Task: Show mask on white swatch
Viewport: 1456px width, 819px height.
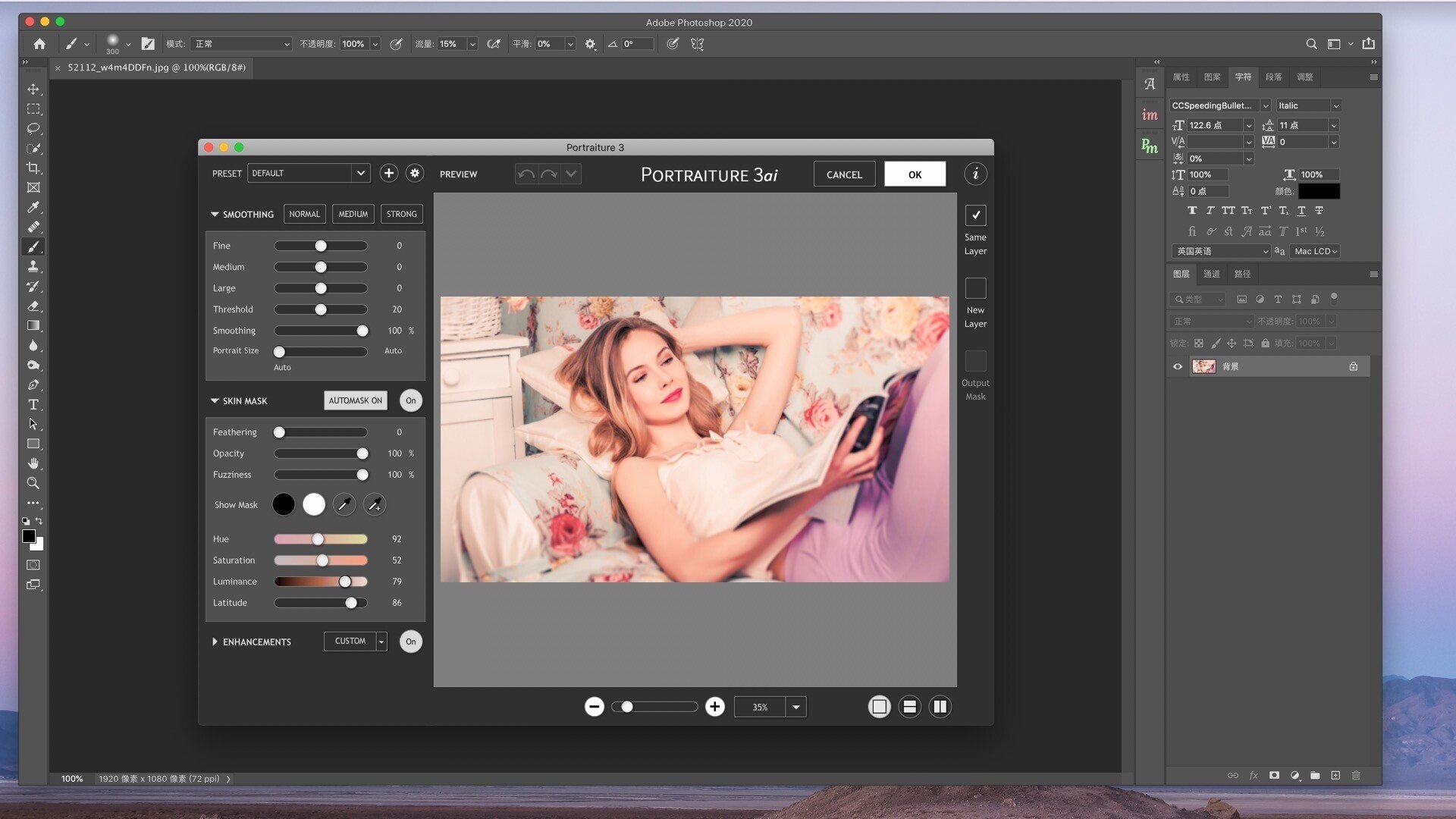Action: (x=314, y=505)
